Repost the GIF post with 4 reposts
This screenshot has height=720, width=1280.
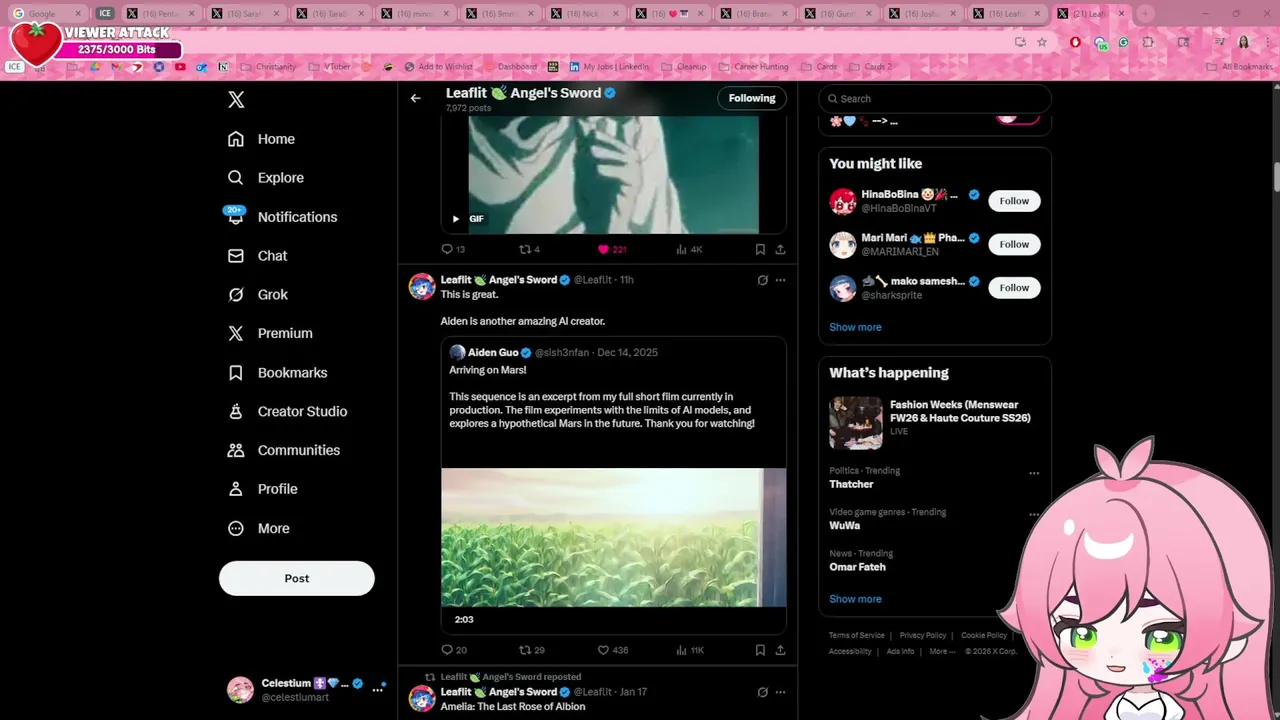[530, 249]
